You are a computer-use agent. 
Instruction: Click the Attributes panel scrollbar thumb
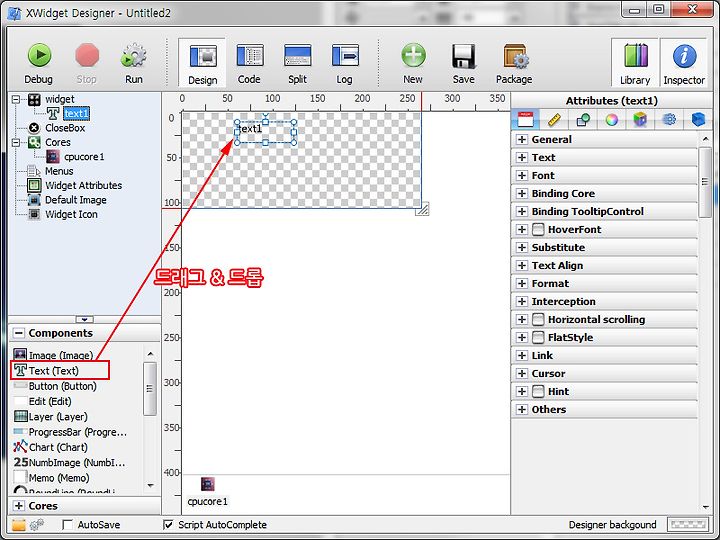click(x=705, y=182)
